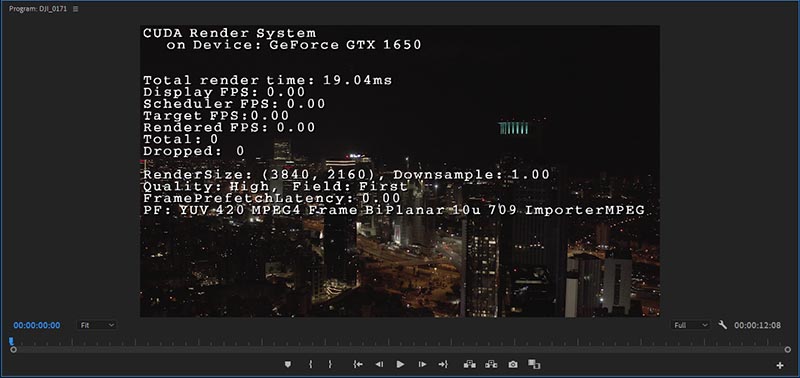Open monitor settings wrench icon
800x378 pixels.
(x=722, y=325)
